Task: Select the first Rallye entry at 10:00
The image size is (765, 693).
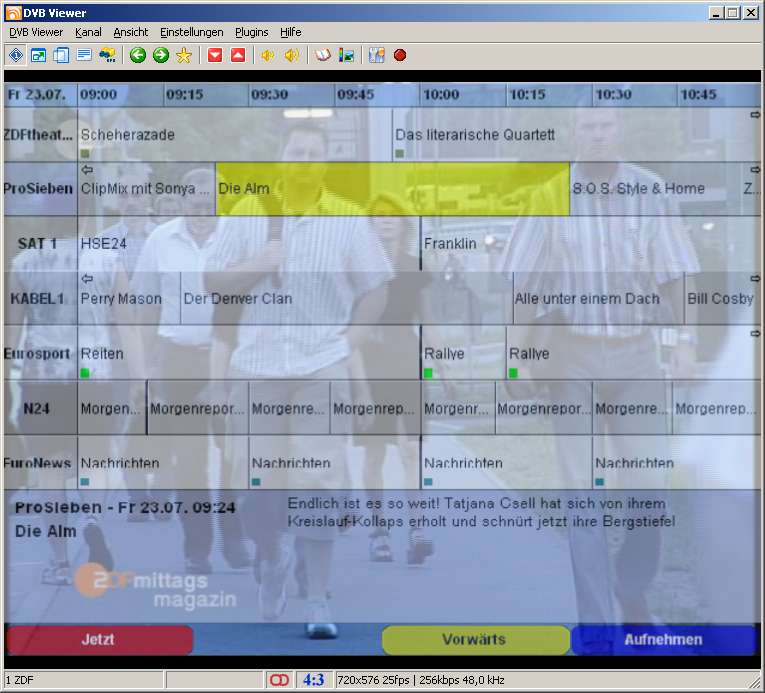Action: (463, 353)
